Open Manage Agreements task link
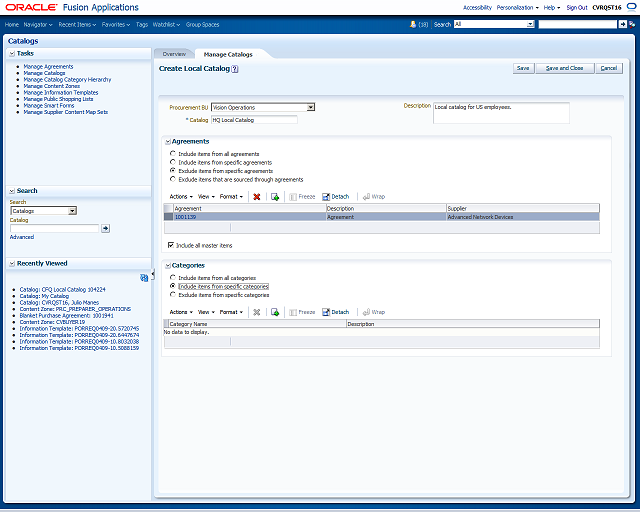The width and height of the screenshot is (640, 512). pos(48,67)
